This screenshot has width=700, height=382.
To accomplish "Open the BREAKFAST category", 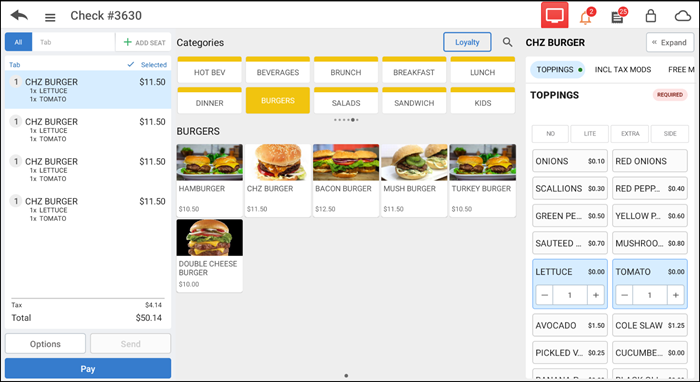I will pos(414,70).
